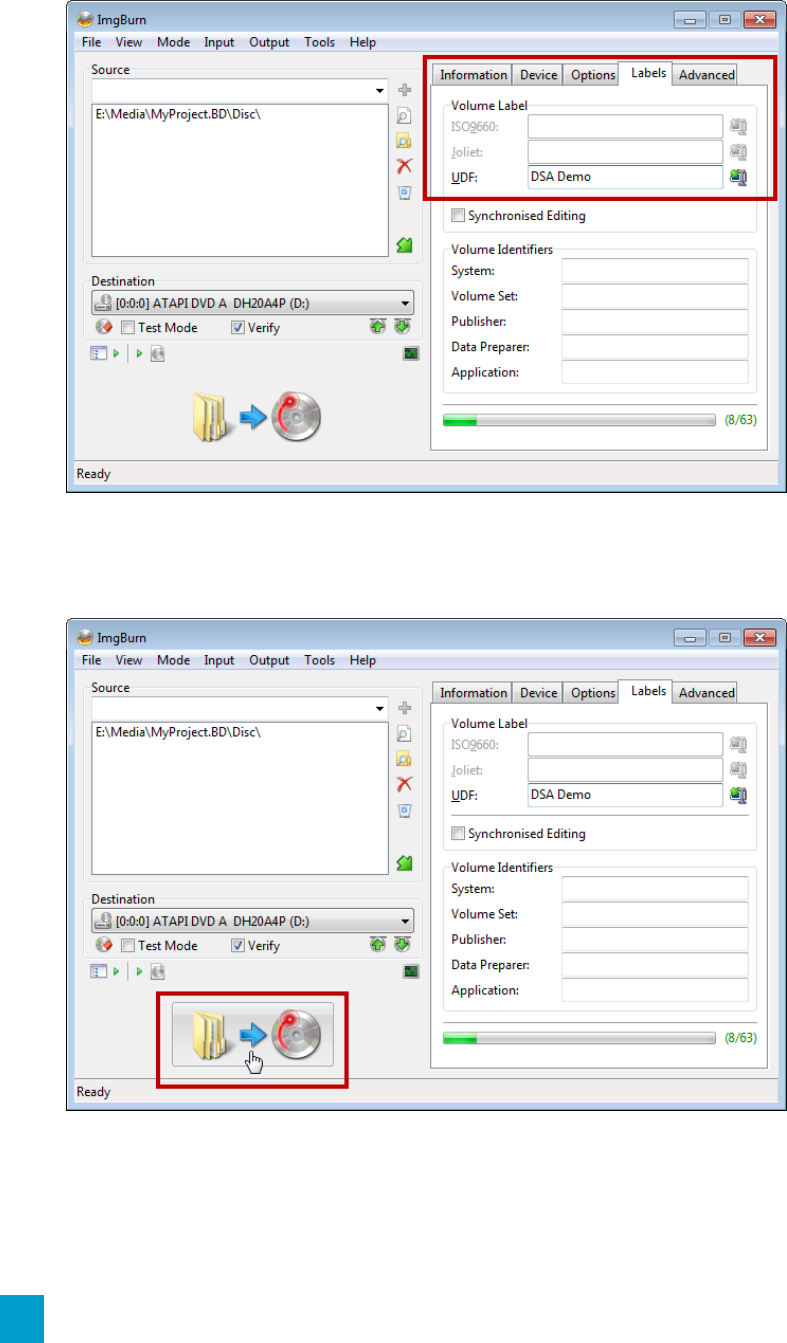Click browse-for-file icon in bottom ImgBurn window

[x=405, y=733]
